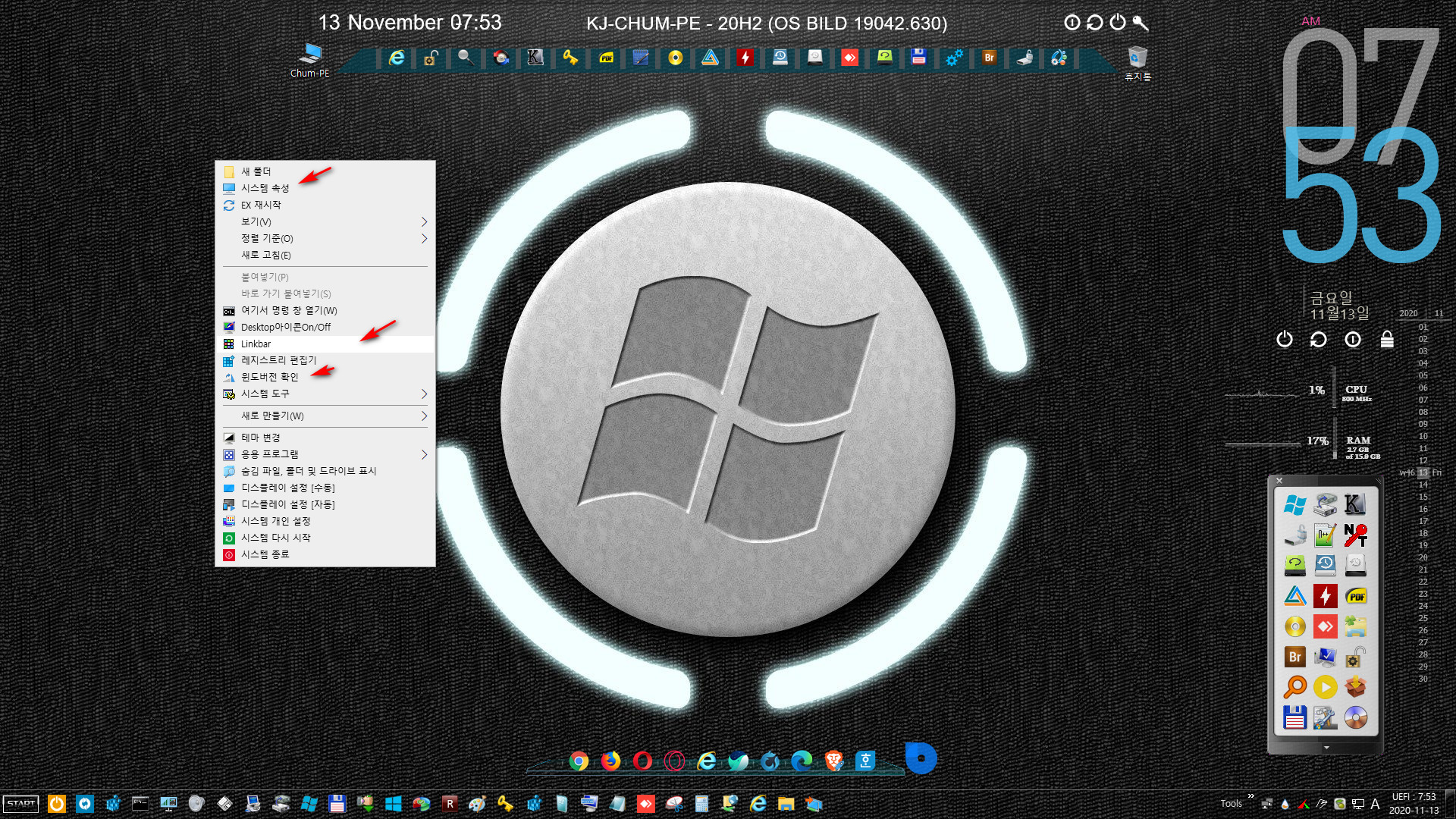Screen dimensions: 1456x819
Task: Open Chum-PE computer desktop icon
Action: point(309,61)
